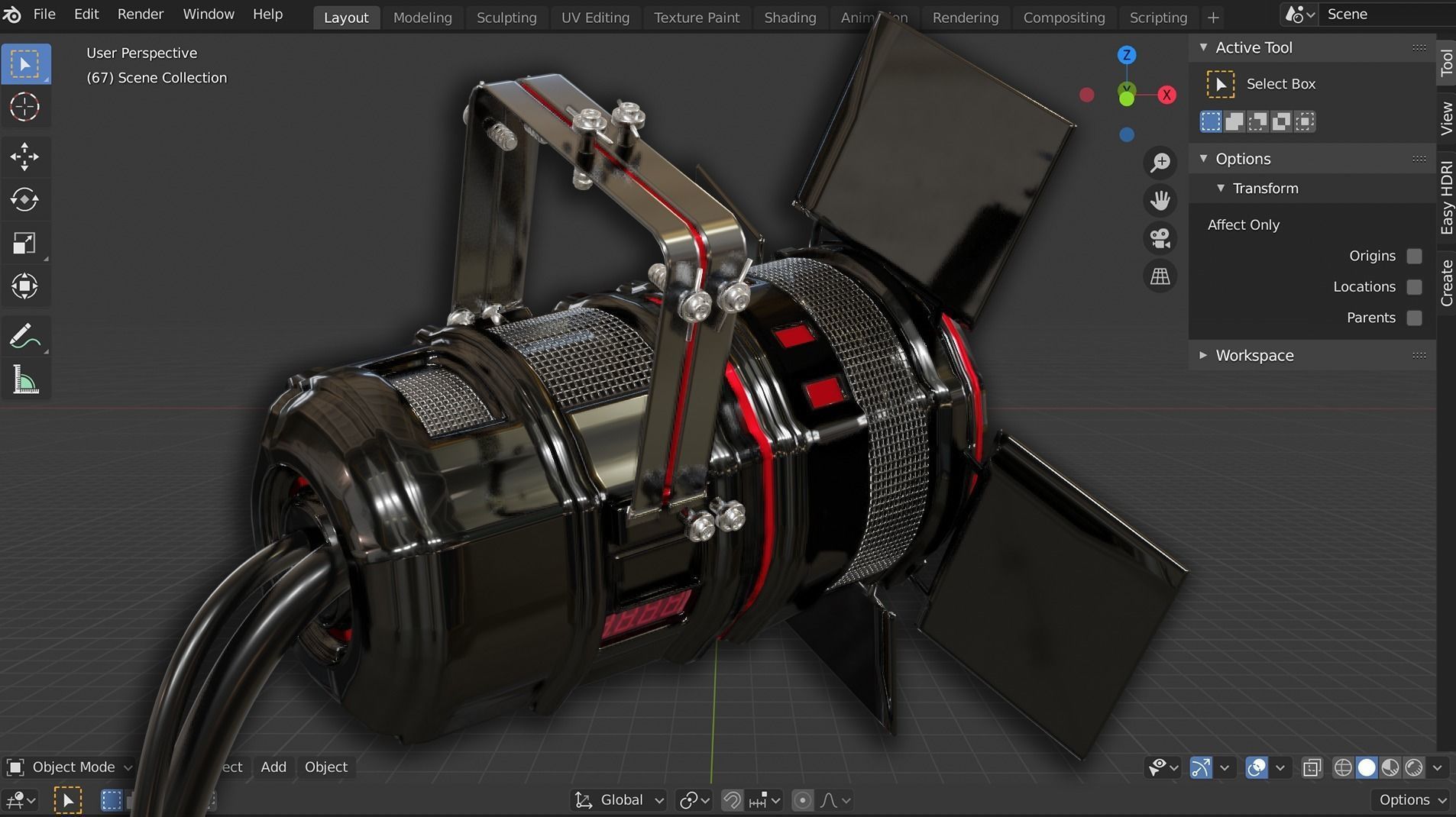Open the bottom Options dropdown
Image resolution: width=1456 pixels, height=817 pixels.
click(x=1411, y=800)
